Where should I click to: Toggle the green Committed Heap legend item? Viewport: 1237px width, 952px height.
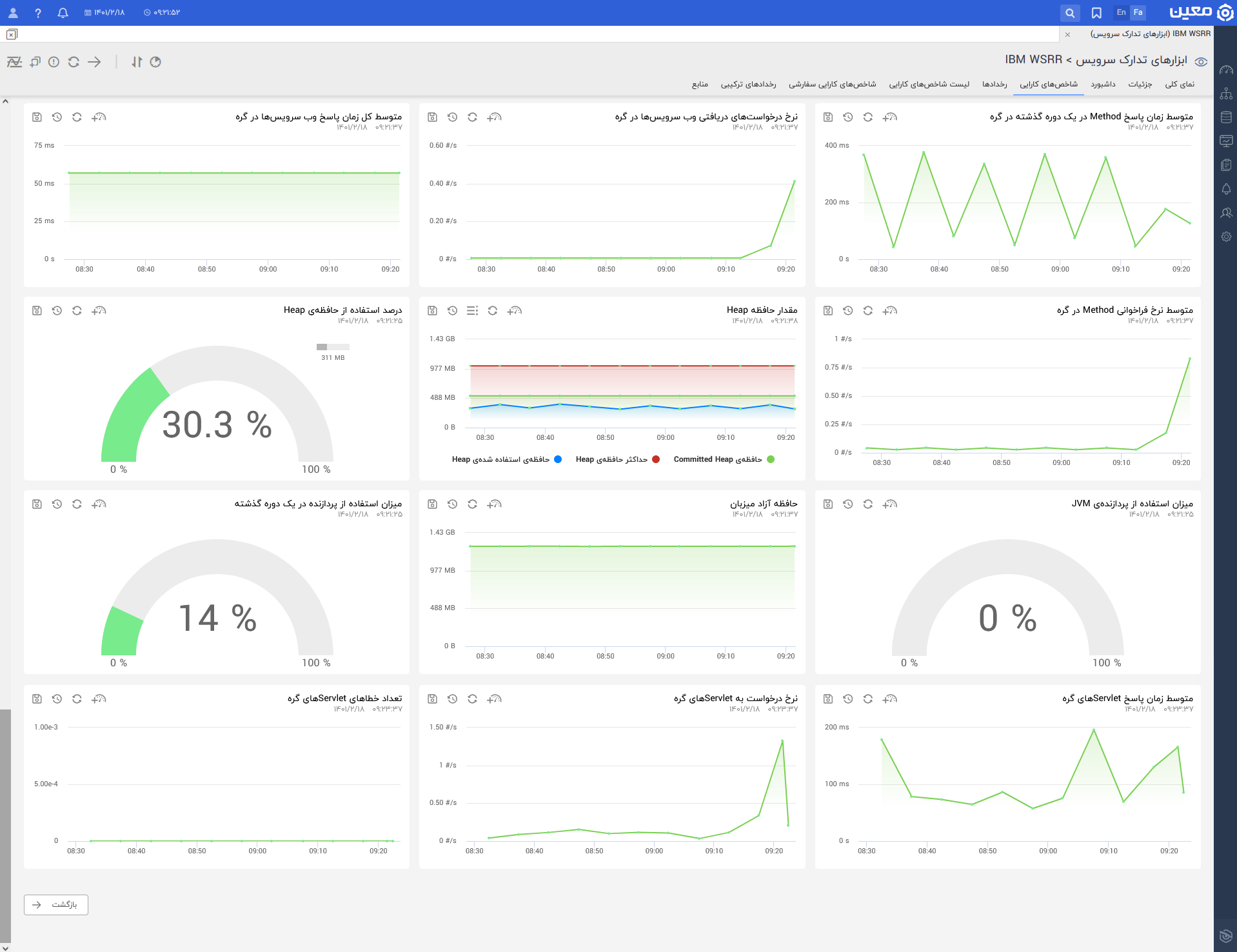click(724, 459)
